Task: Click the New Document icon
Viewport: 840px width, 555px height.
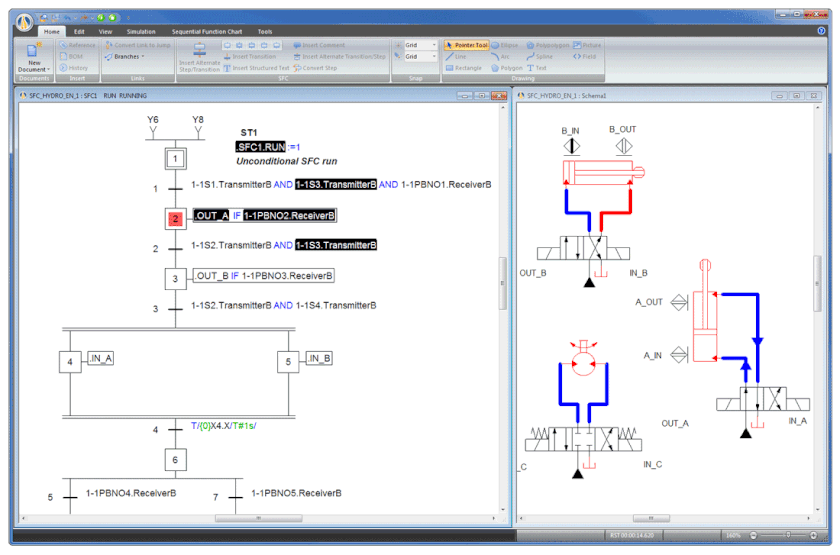Action: [32, 50]
